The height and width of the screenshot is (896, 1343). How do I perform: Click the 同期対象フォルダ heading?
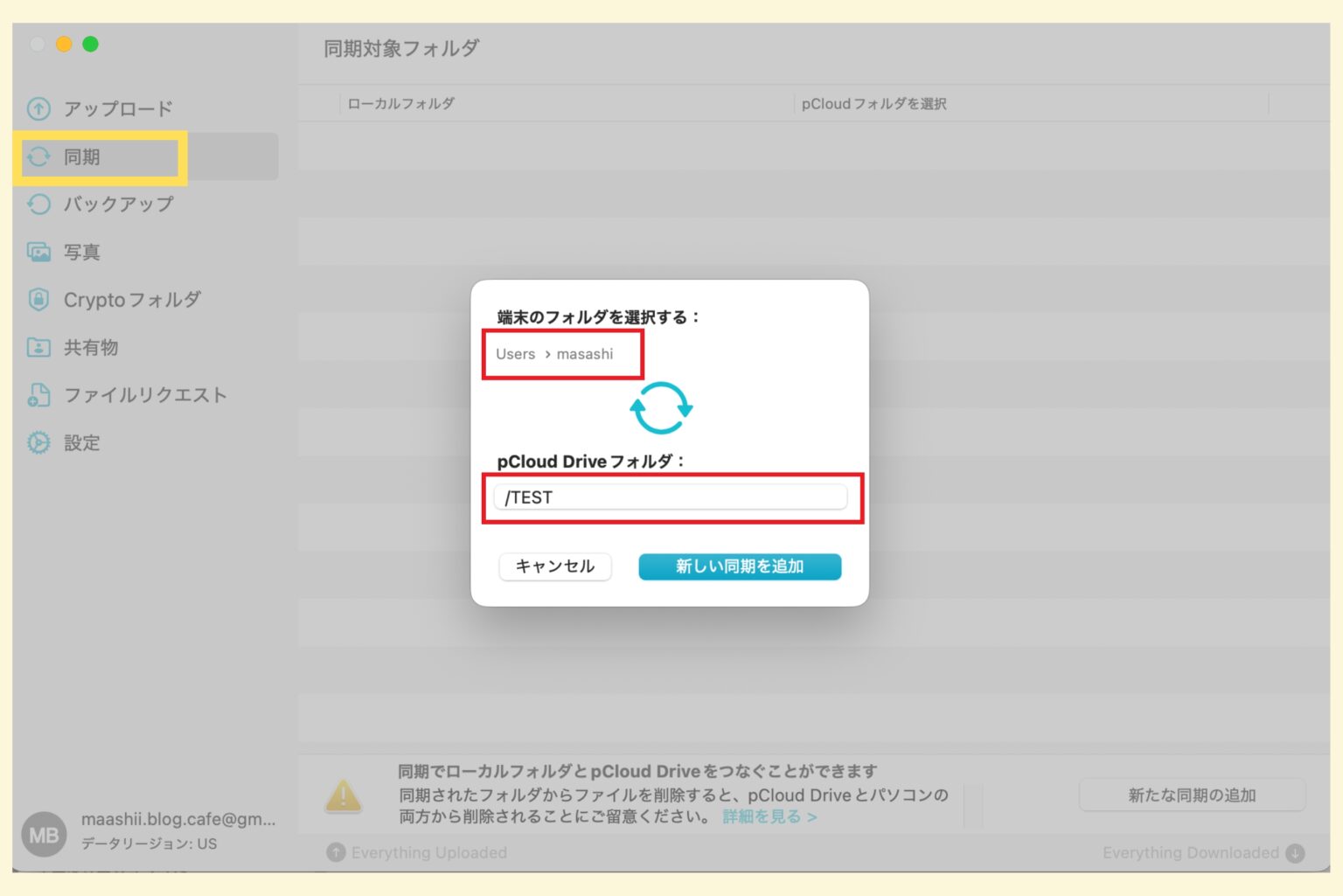pos(401,48)
